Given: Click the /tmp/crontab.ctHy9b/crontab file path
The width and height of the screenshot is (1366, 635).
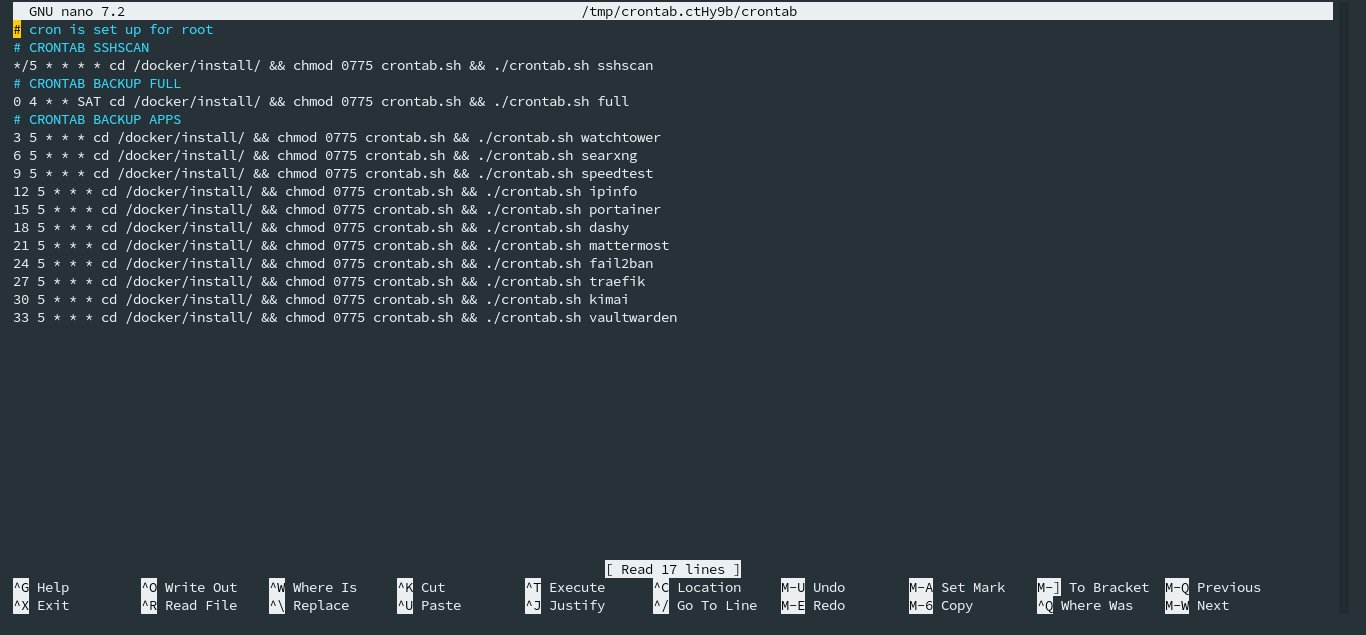Looking at the screenshot, I should click(689, 11).
